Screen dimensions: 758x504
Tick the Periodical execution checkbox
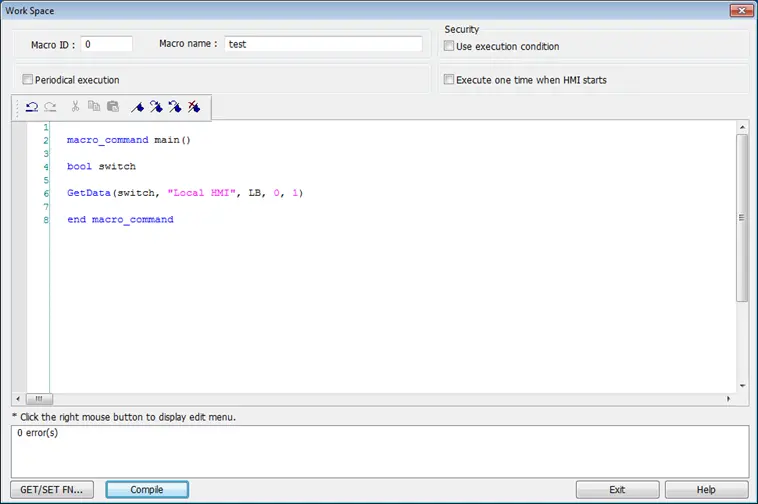tap(28, 79)
